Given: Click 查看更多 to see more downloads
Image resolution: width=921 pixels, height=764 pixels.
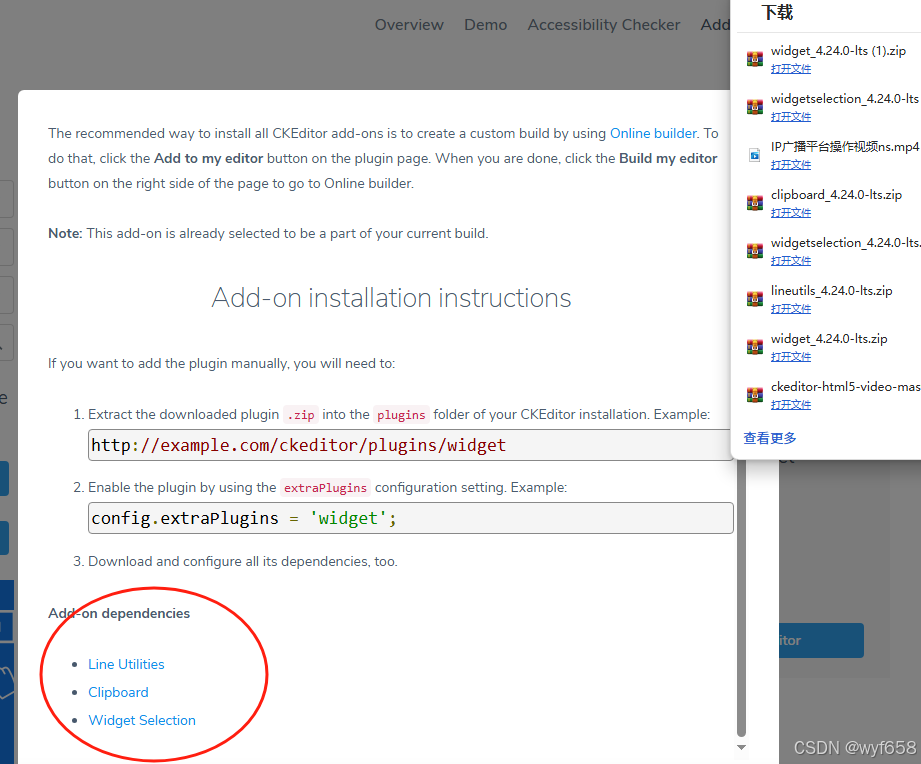Looking at the screenshot, I should pos(769,438).
